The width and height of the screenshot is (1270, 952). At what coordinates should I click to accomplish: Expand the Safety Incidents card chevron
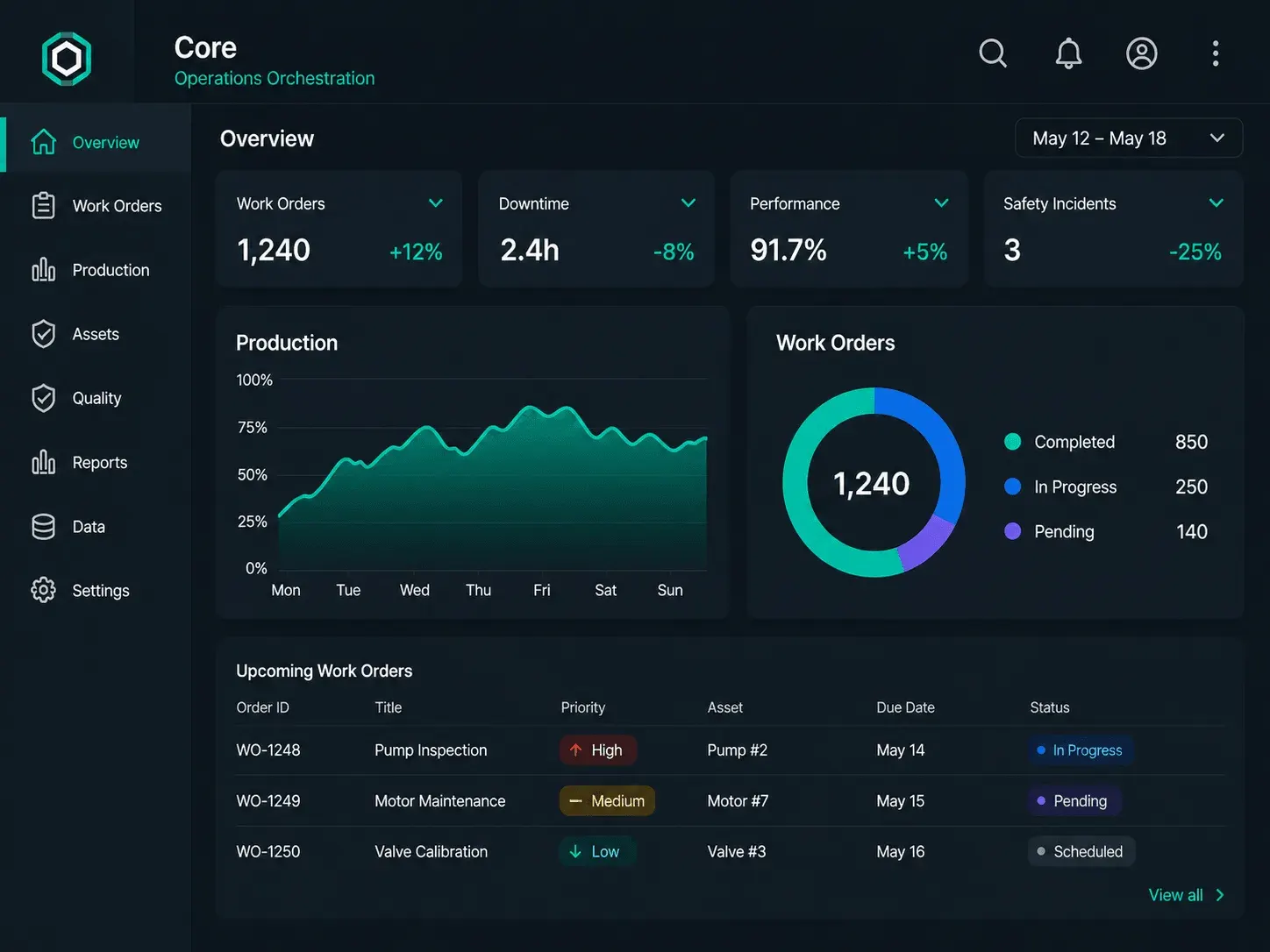coord(1216,203)
